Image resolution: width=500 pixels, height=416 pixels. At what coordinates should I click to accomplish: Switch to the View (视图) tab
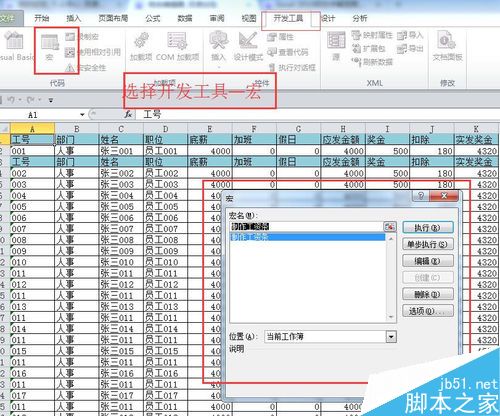(249, 18)
